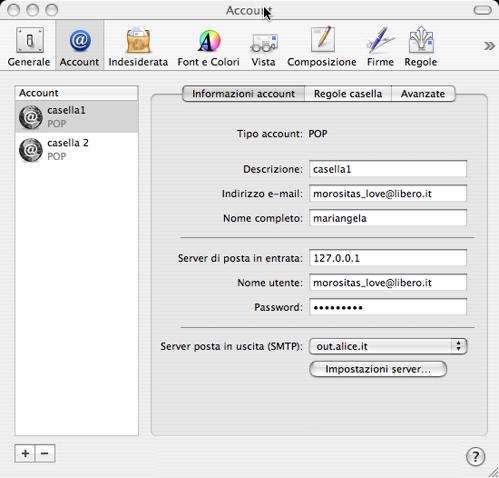
Task: Add a new account with plus button
Action: [x=25, y=453]
